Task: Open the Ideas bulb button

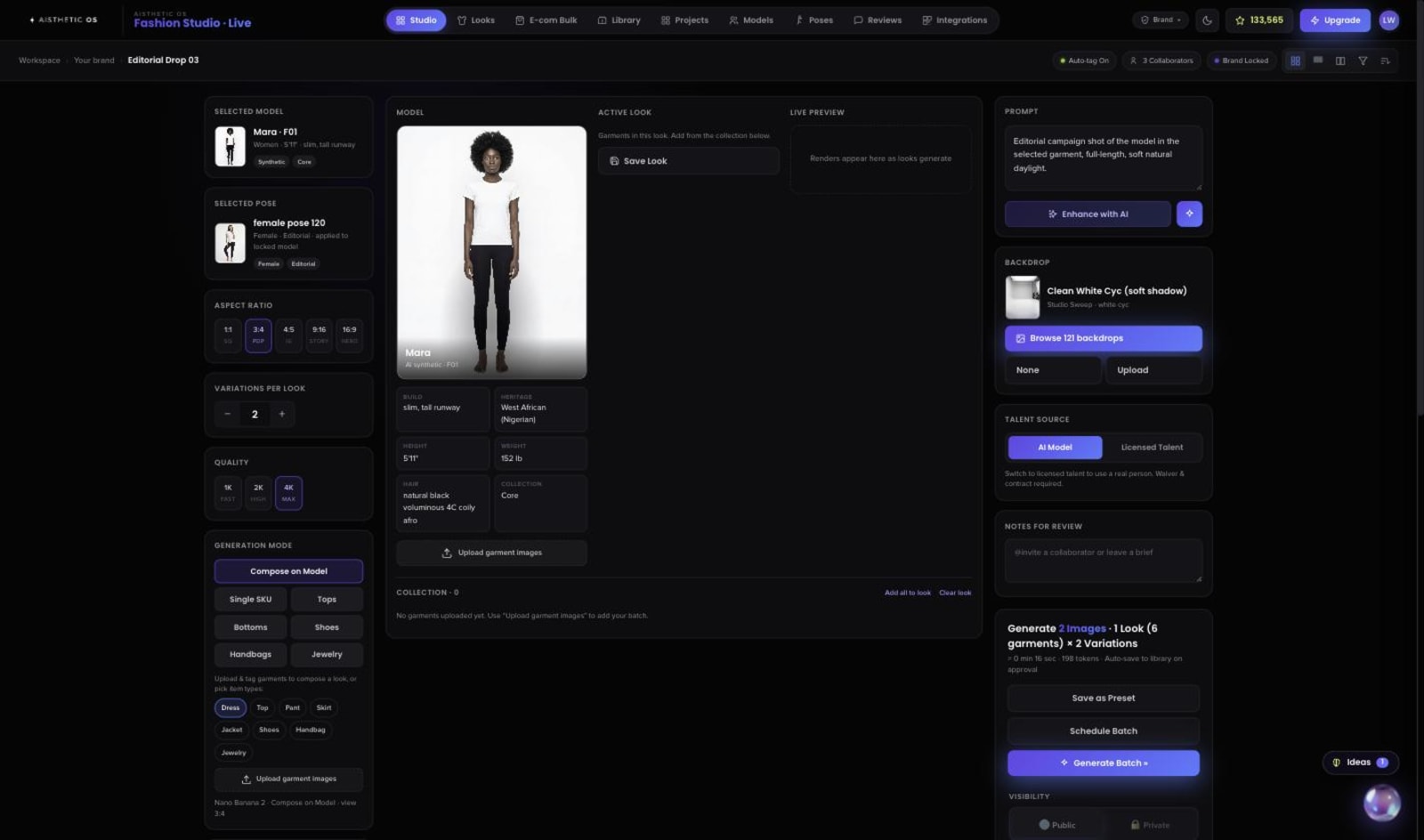Action: pyautogui.click(x=1360, y=763)
